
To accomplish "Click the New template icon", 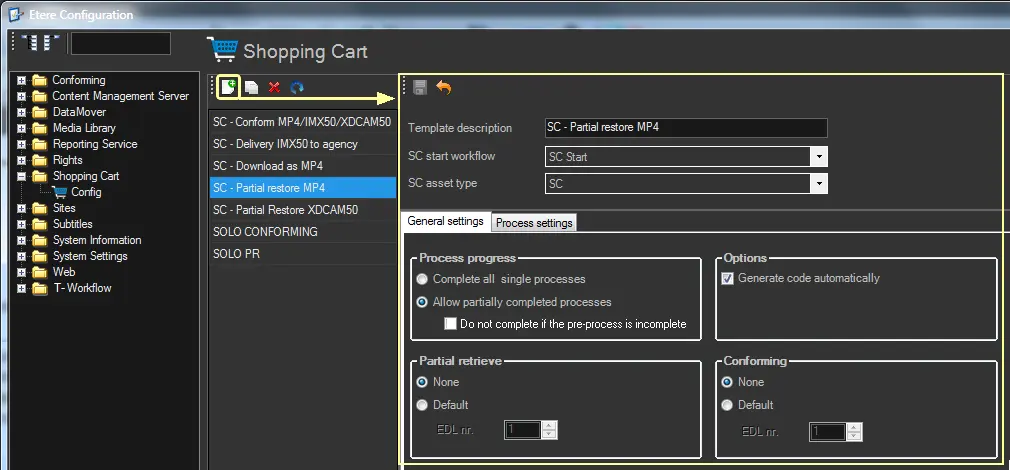I will (229, 88).
